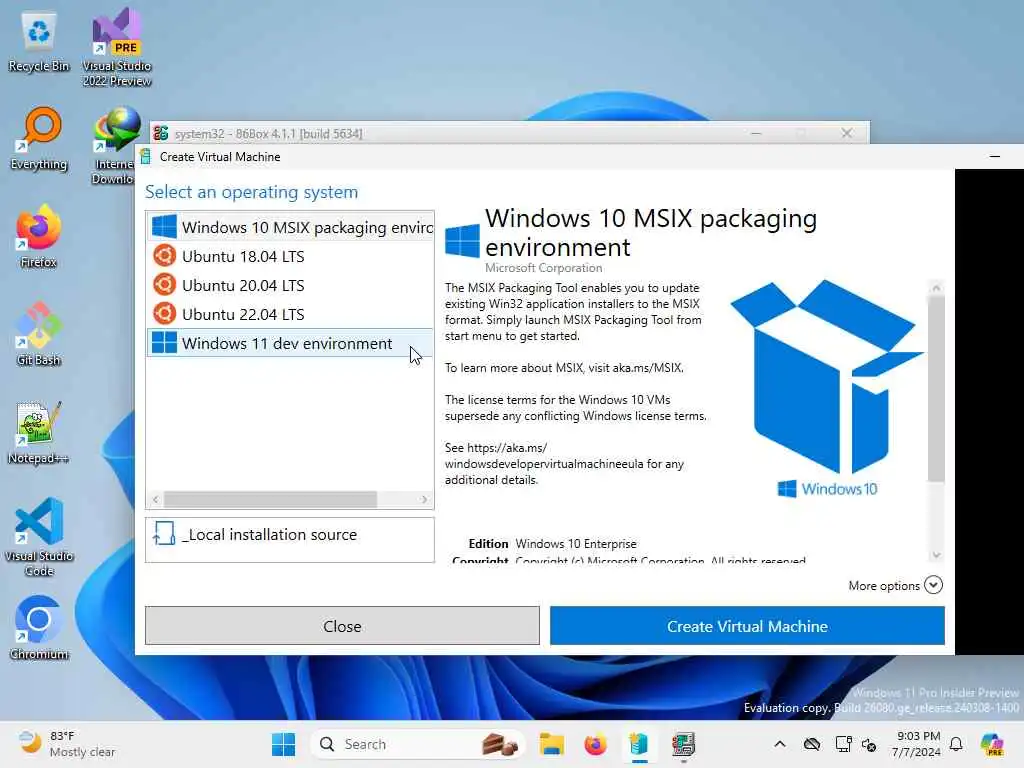Open Internet Download Manager desktop shortcut

click(116, 146)
